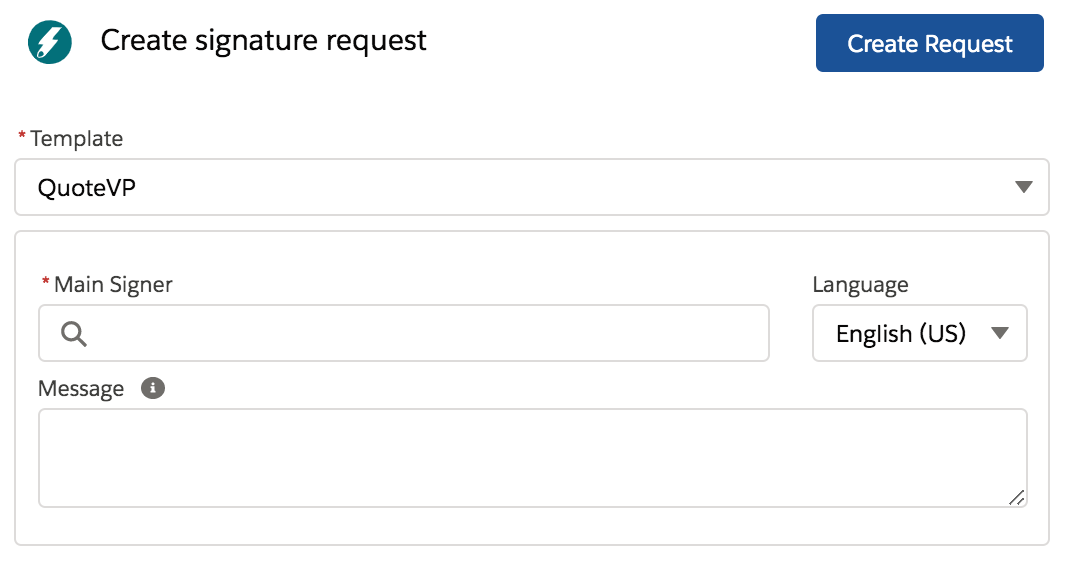Focus the Main Signer search field
The image size is (1066, 586).
point(420,334)
